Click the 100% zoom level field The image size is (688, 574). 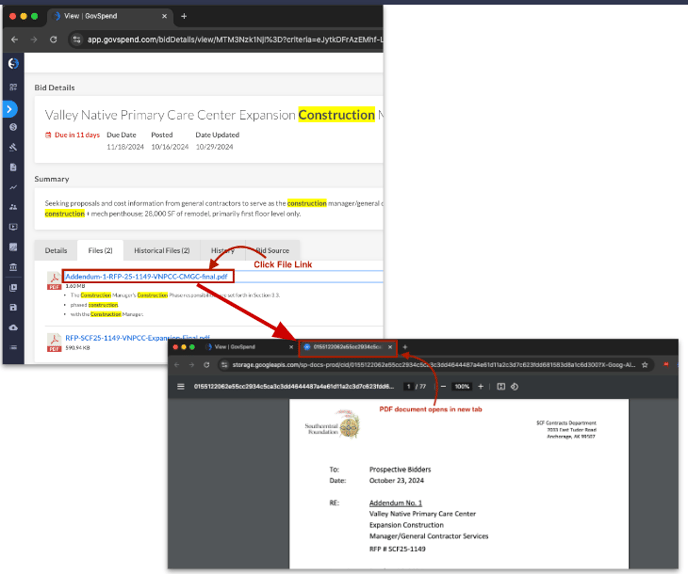(x=462, y=387)
